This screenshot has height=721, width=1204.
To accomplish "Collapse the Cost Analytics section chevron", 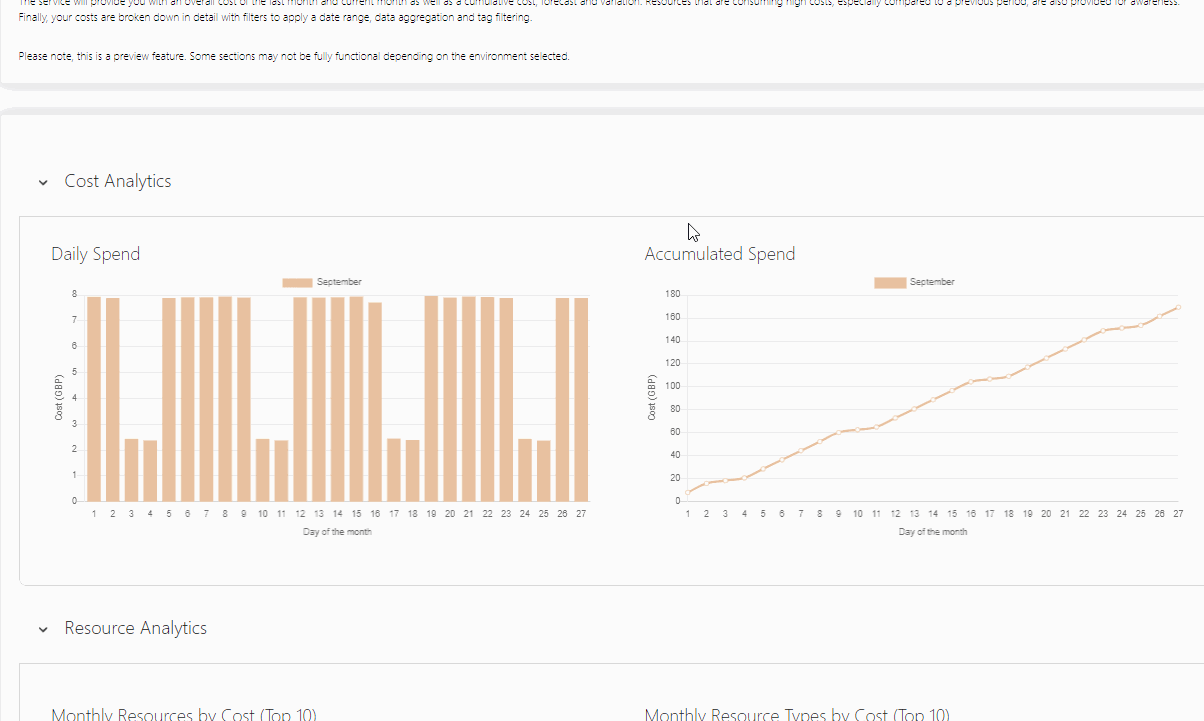I will pyautogui.click(x=43, y=183).
